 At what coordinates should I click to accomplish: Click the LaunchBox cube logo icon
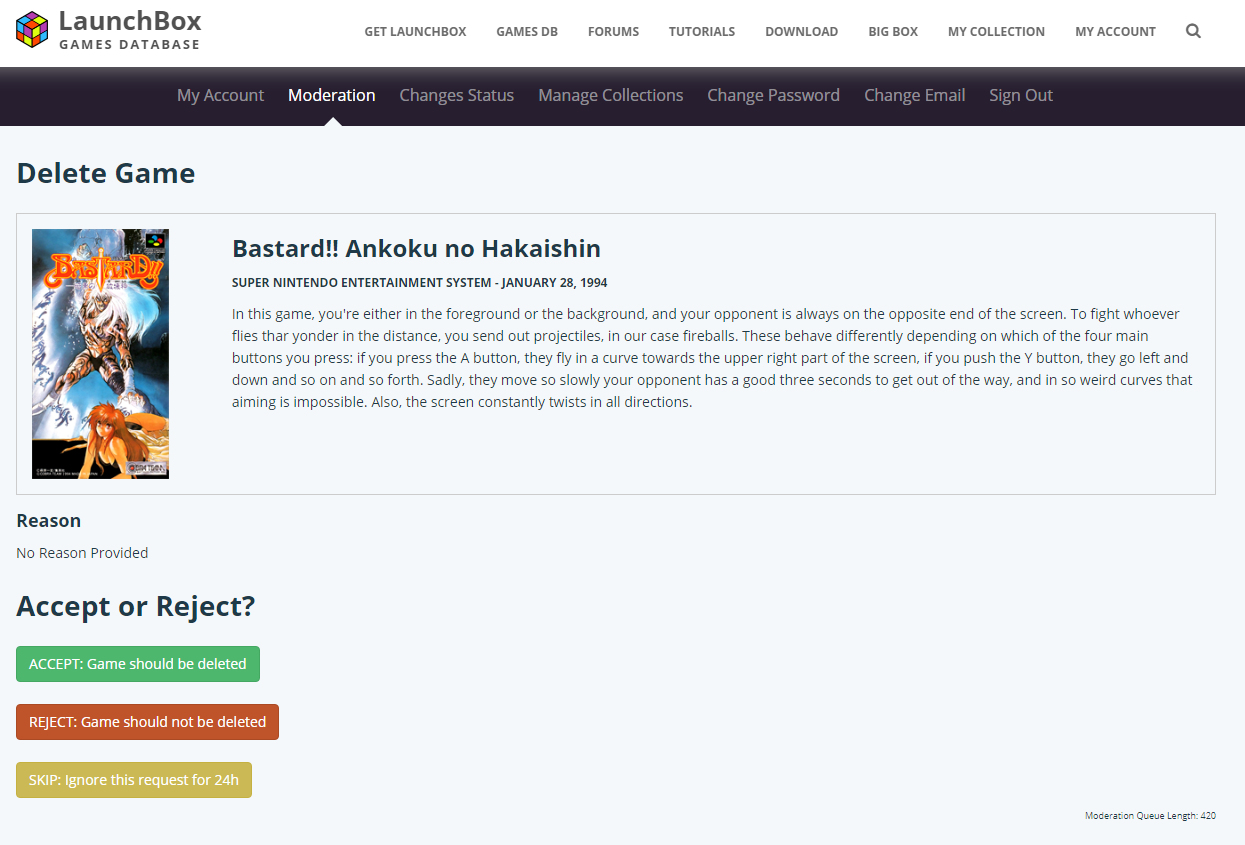pos(32,29)
